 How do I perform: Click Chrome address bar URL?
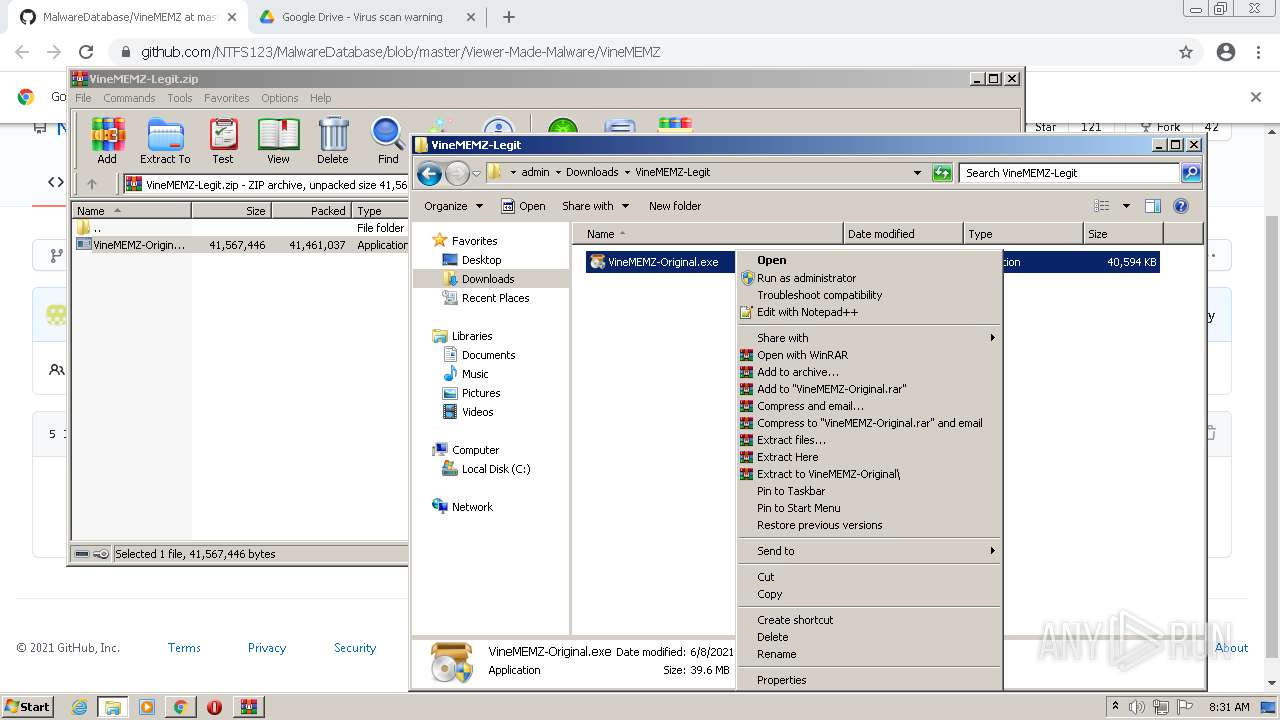click(400, 52)
